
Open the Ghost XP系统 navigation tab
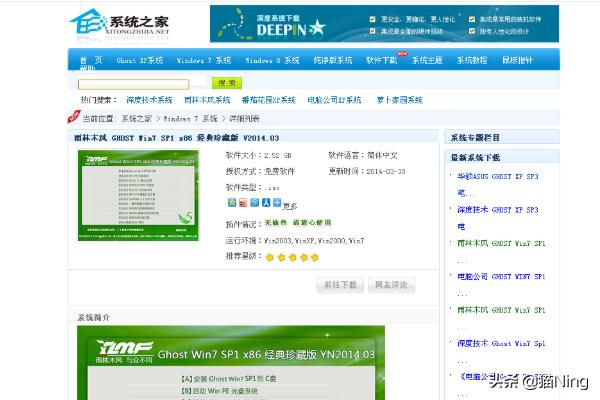(139, 60)
